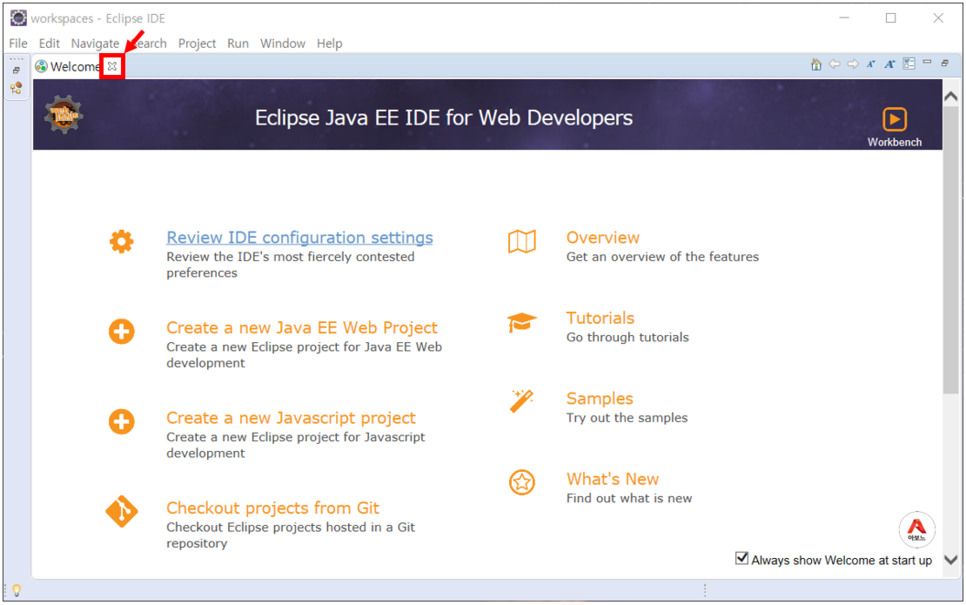Open the Help menu
The height and width of the screenshot is (605, 966).
pos(330,44)
